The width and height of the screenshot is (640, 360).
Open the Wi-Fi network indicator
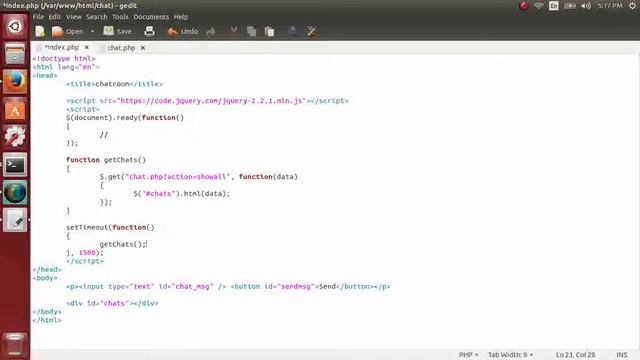point(539,6)
